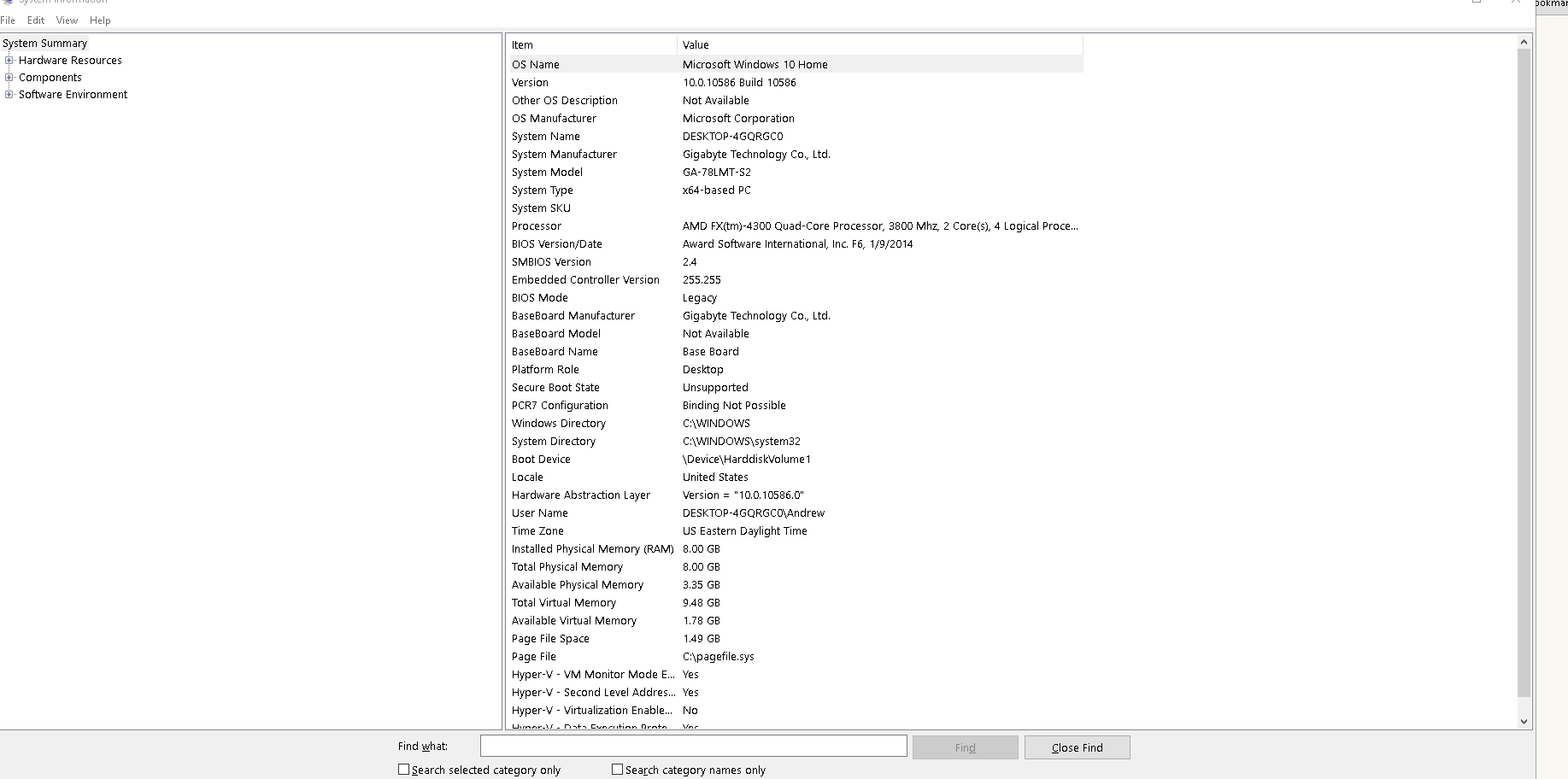
Task: Select the System SKU row
Action: (796, 208)
